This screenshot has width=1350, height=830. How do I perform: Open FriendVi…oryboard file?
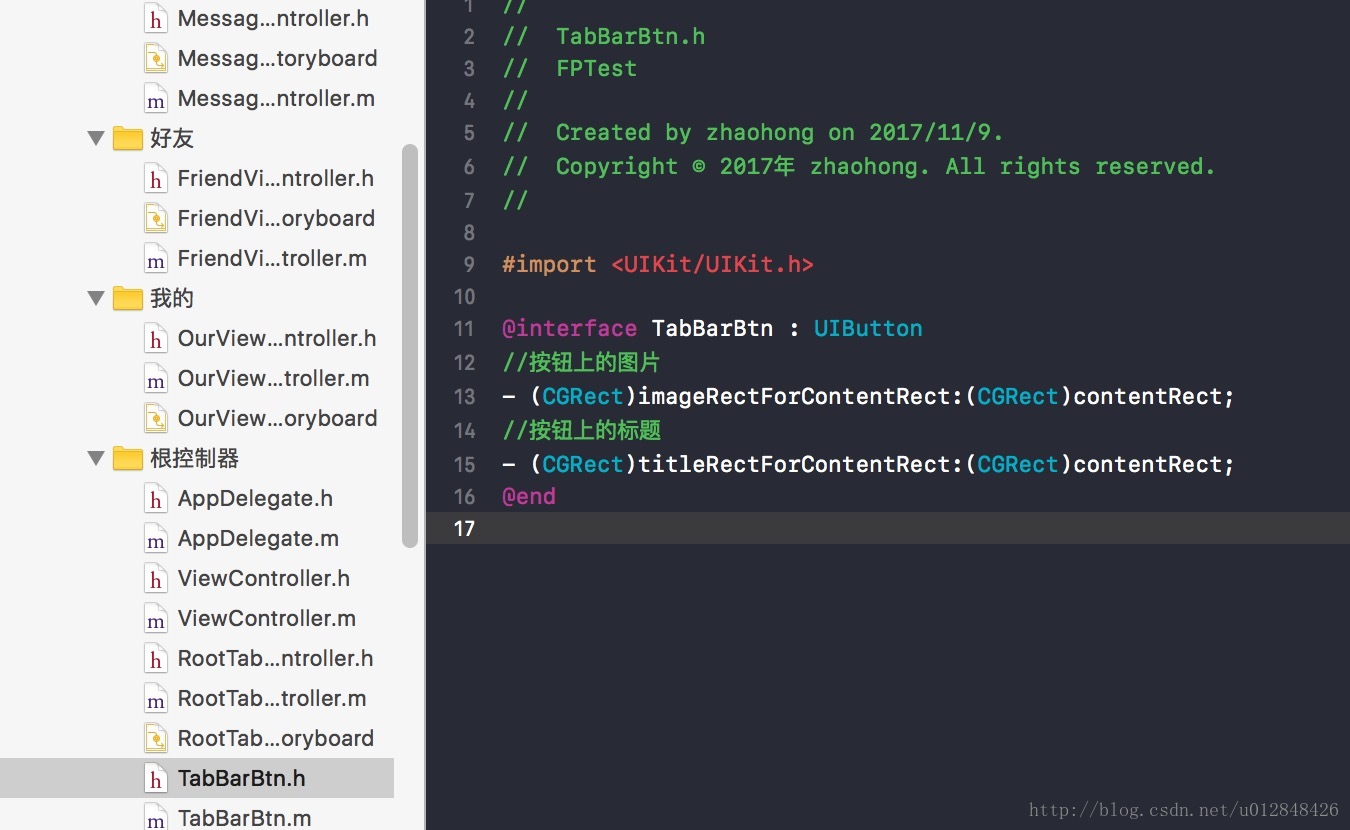point(276,218)
